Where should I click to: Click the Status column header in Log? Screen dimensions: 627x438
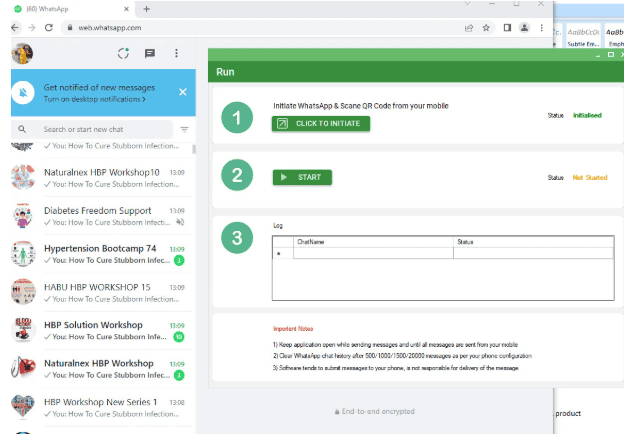coord(533,242)
